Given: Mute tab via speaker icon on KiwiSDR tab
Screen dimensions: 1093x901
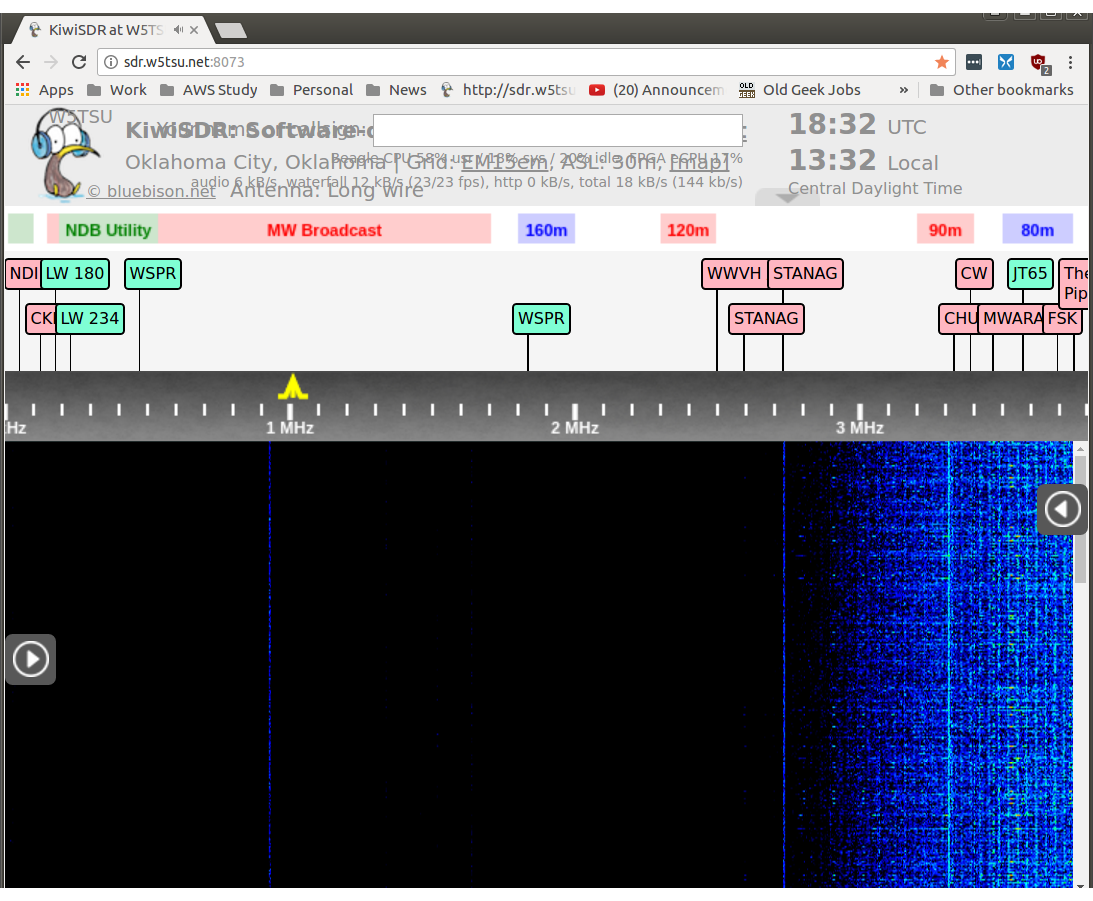Looking at the screenshot, I should point(178,30).
